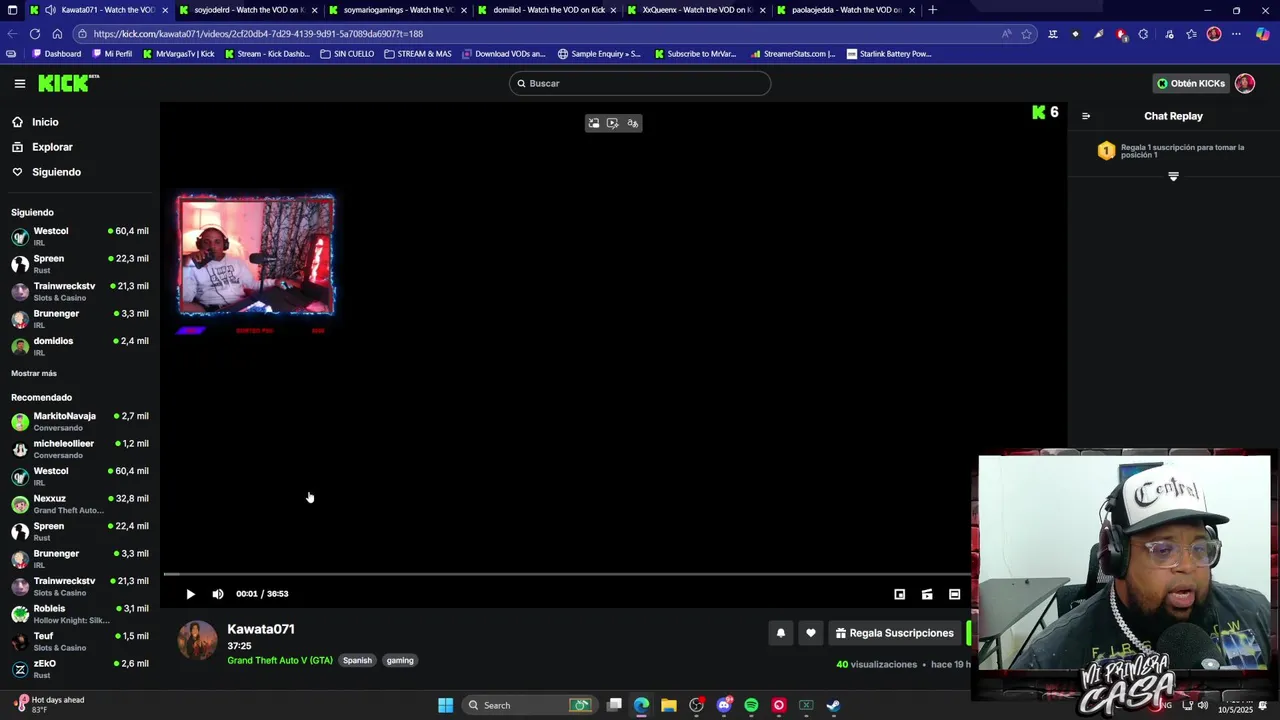Viewport: 1280px width, 720px height.
Task: Open Kawata071 channel name link
Action: [261, 629]
